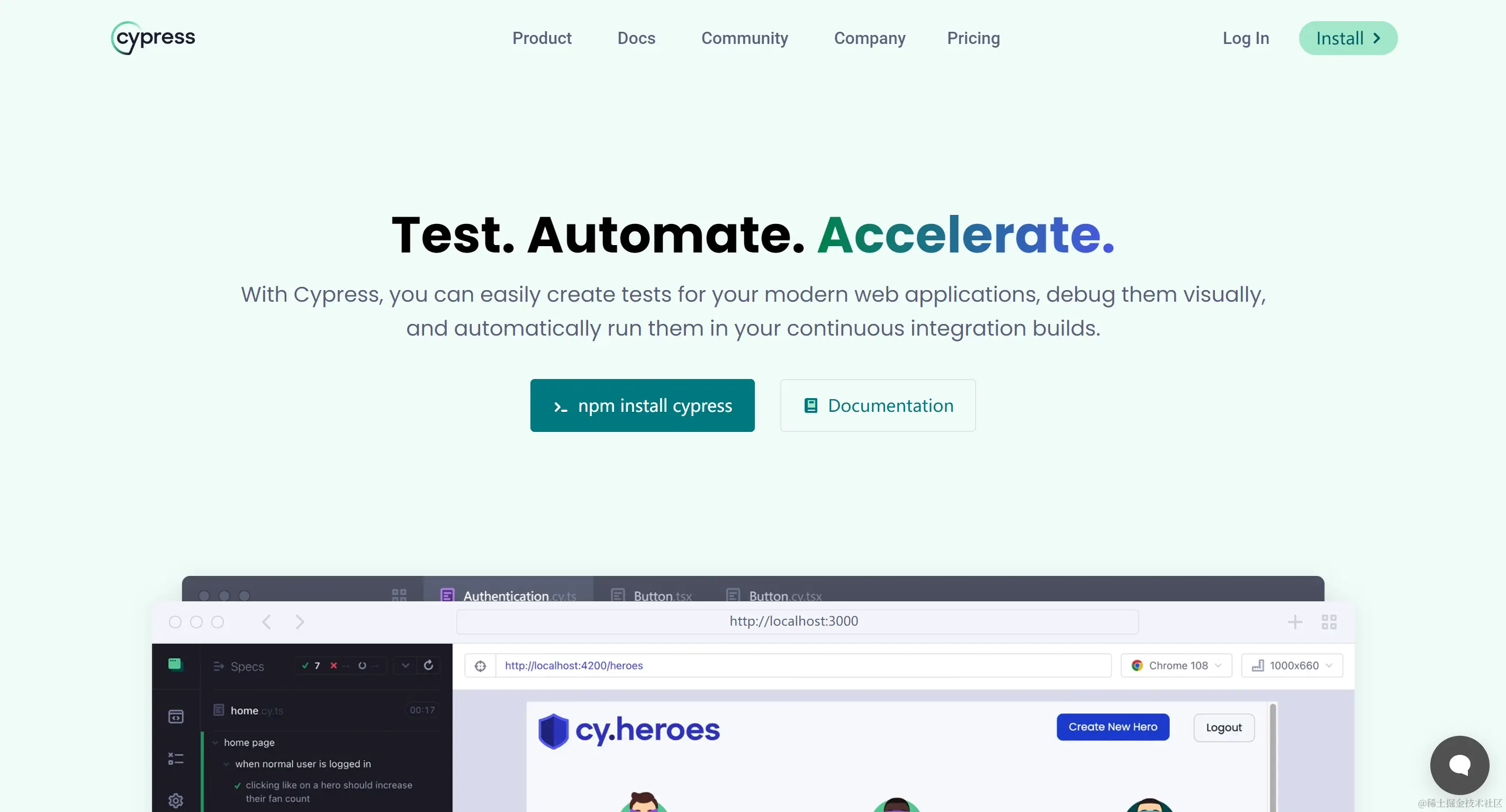Open the Pricing page in navigation
This screenshot has width=1506, height=812.
pyautogui.click(x=973, y=38)
